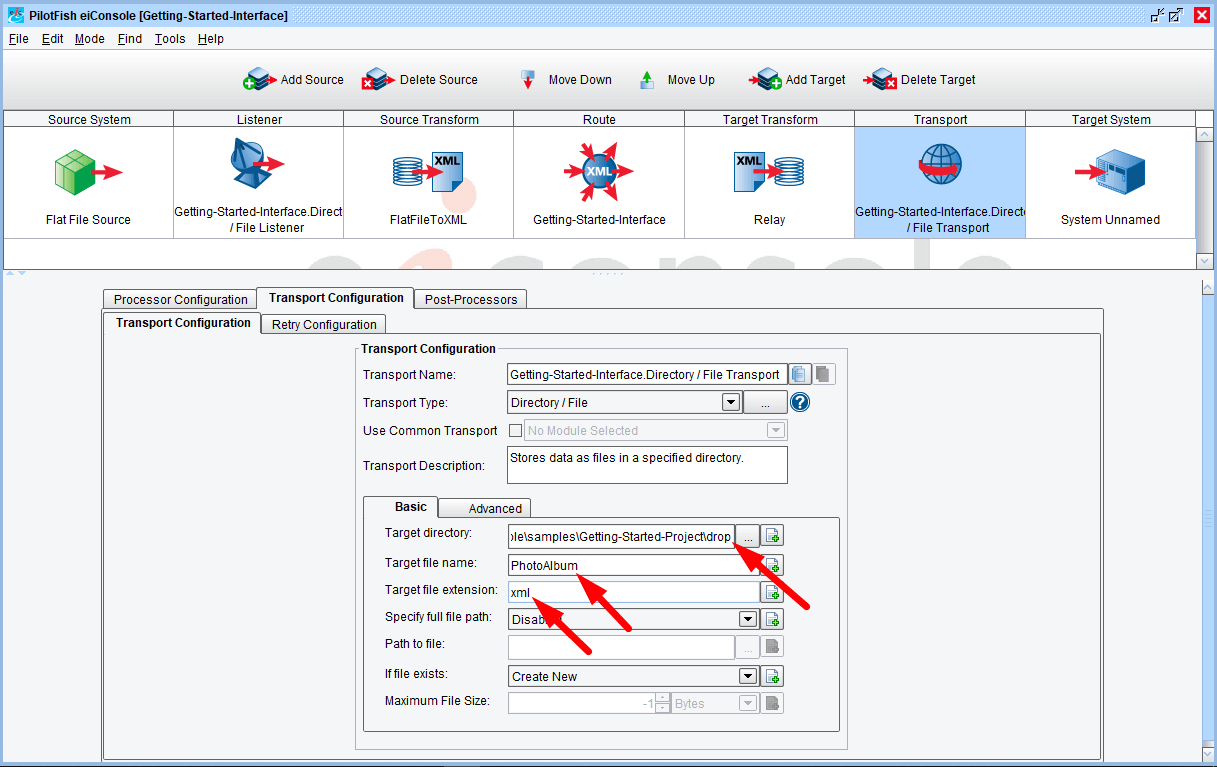This screenshot has height=767, width=1217.
Task: Click the Move Up arrow button
Action: coord(677,80)
